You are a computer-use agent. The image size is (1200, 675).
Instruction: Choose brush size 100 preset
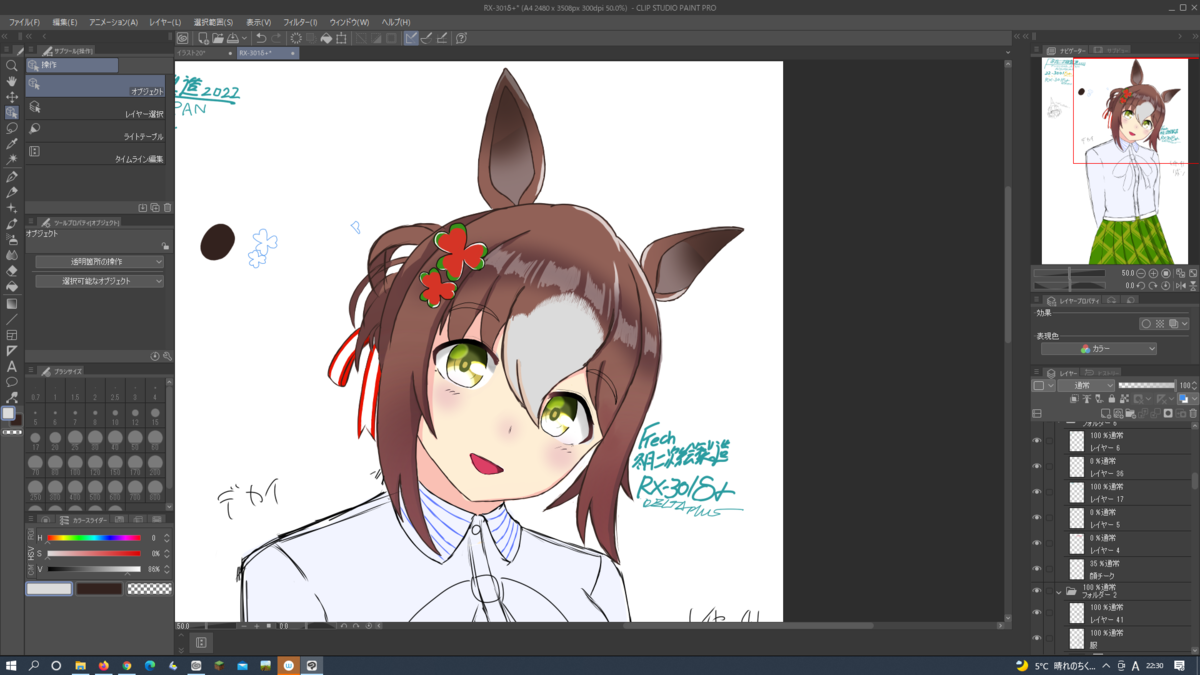[x=75, y=467]
